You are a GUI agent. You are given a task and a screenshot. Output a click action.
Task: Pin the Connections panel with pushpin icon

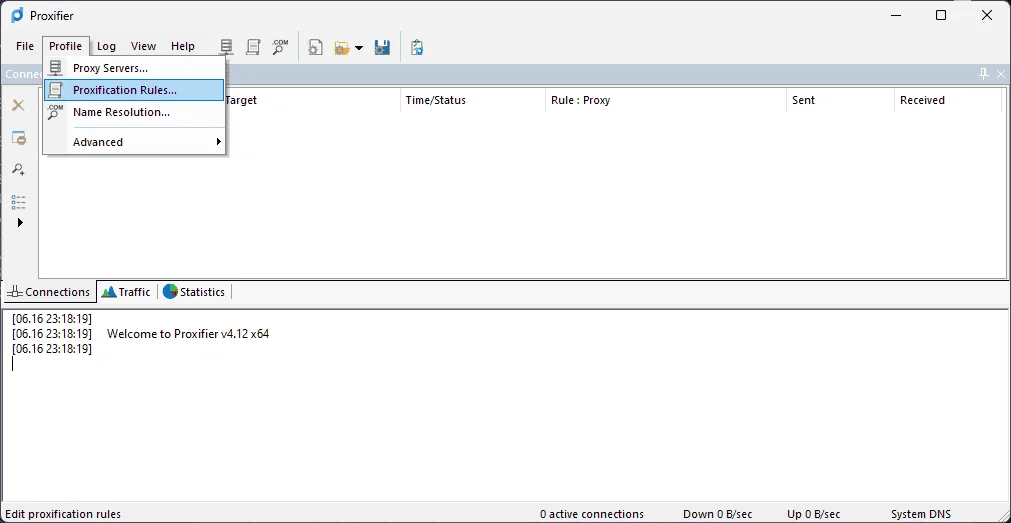pyautogui.click(x=984, y=74)
